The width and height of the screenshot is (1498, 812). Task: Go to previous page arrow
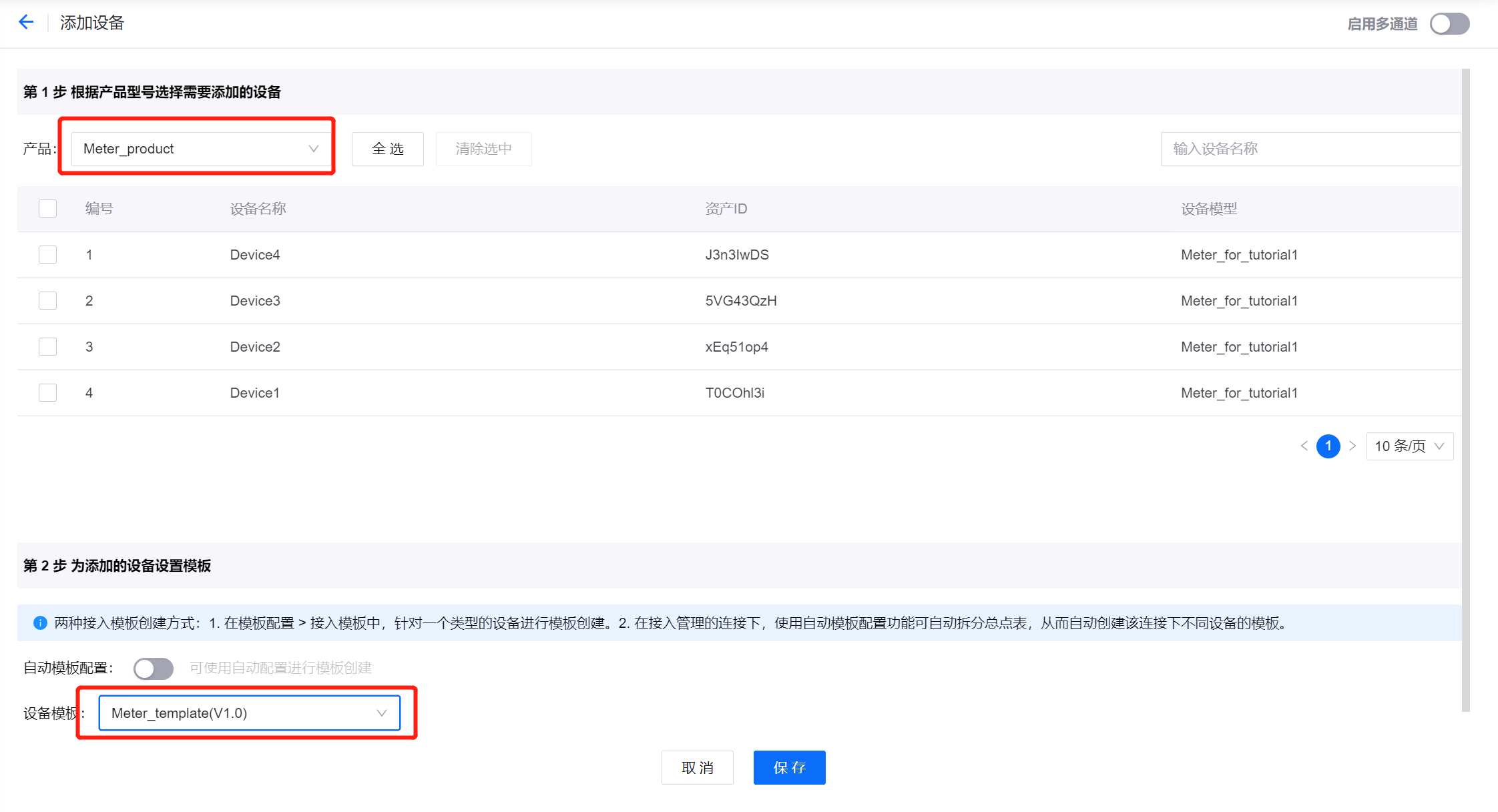pos(1304,446)
